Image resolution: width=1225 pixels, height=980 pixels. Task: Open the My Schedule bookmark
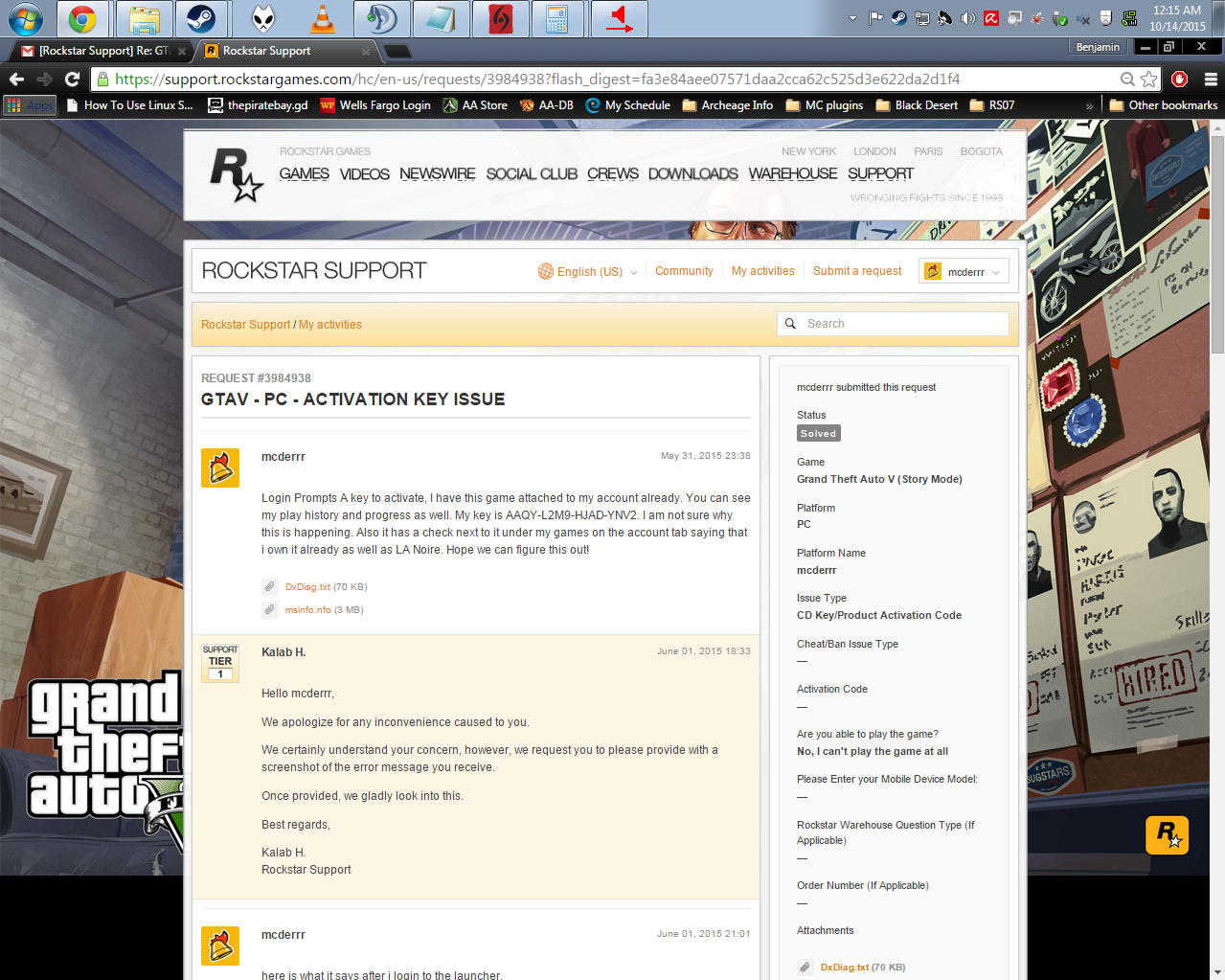627,105
